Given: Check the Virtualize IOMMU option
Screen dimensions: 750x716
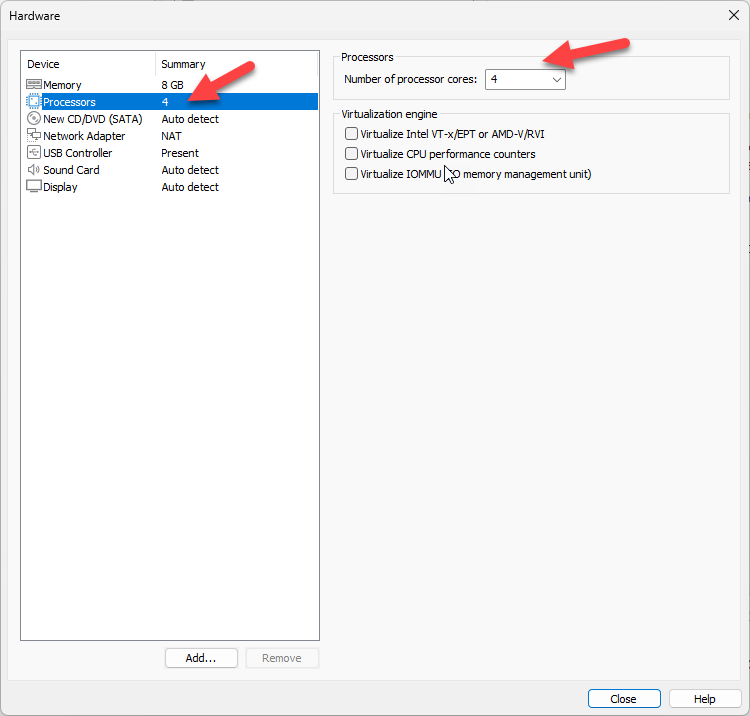Looking at the screenshot, I should point(351,174).
